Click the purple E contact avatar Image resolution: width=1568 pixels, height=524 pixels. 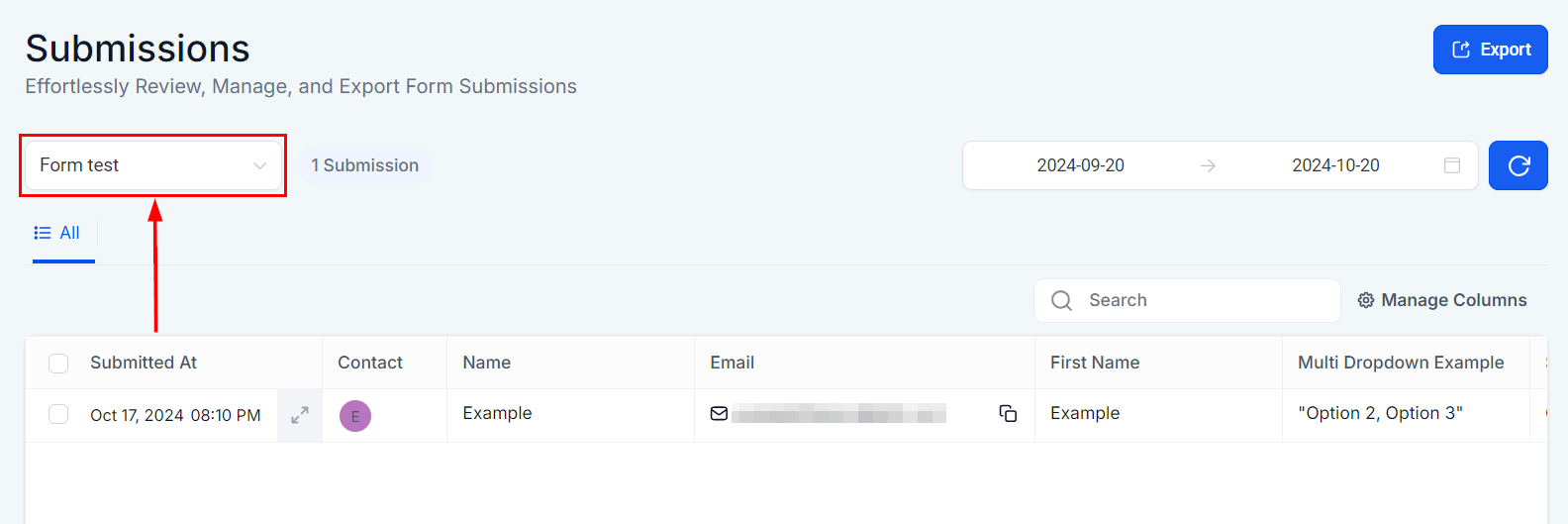click(x=355, y=416)
